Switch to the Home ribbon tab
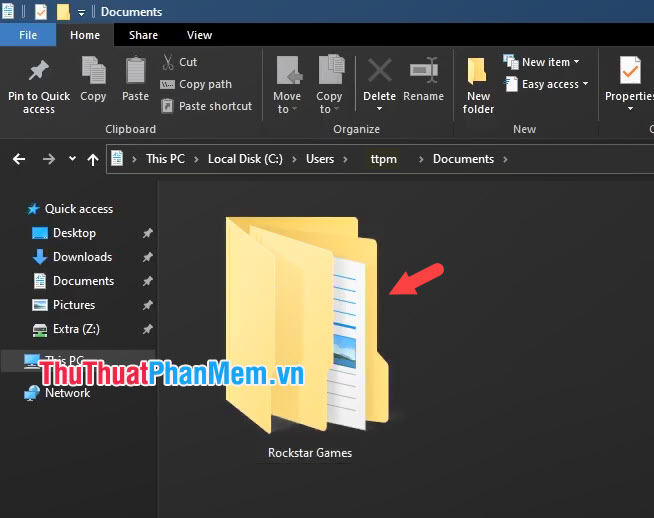This screenshot has height=518, width=654. click(x=85, y=35)
